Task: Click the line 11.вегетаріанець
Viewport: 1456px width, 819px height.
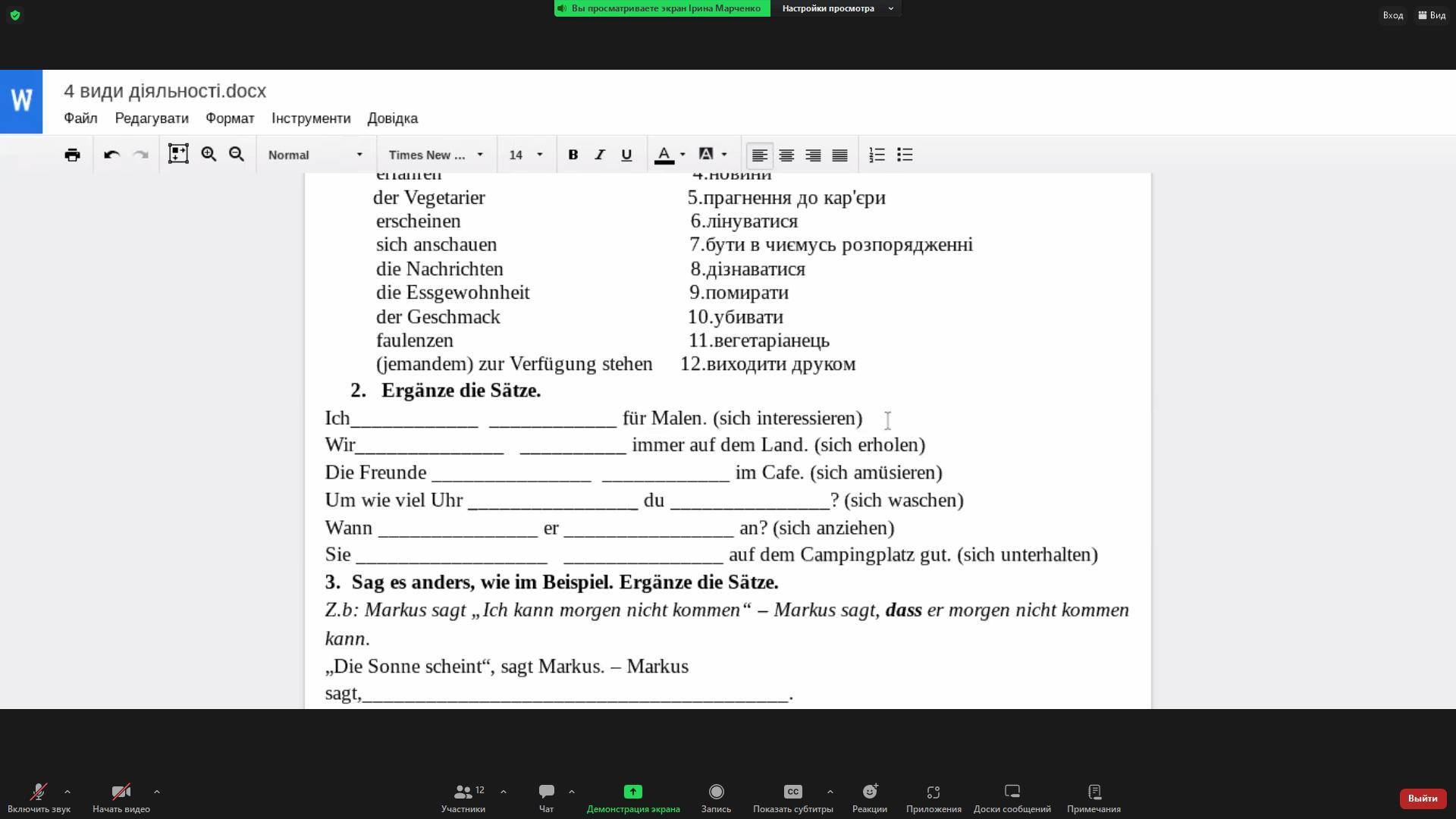Action: pos(758,340)
